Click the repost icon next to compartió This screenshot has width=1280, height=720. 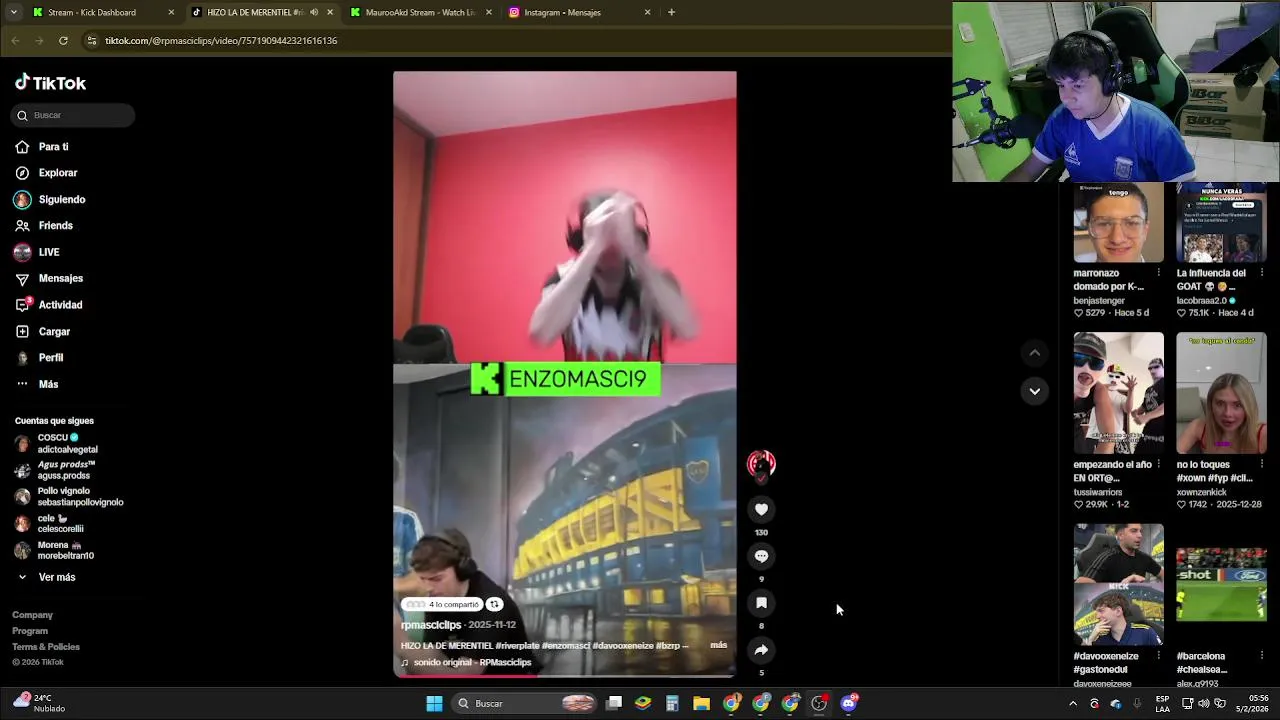(x=494, y=604)
